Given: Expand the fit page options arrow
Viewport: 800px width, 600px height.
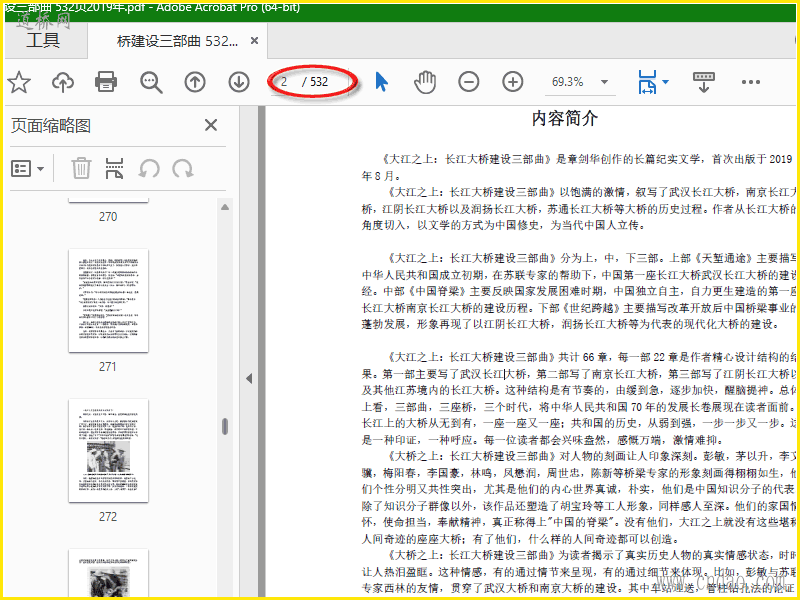Looking at the screenshot, I should pos(665,82).
